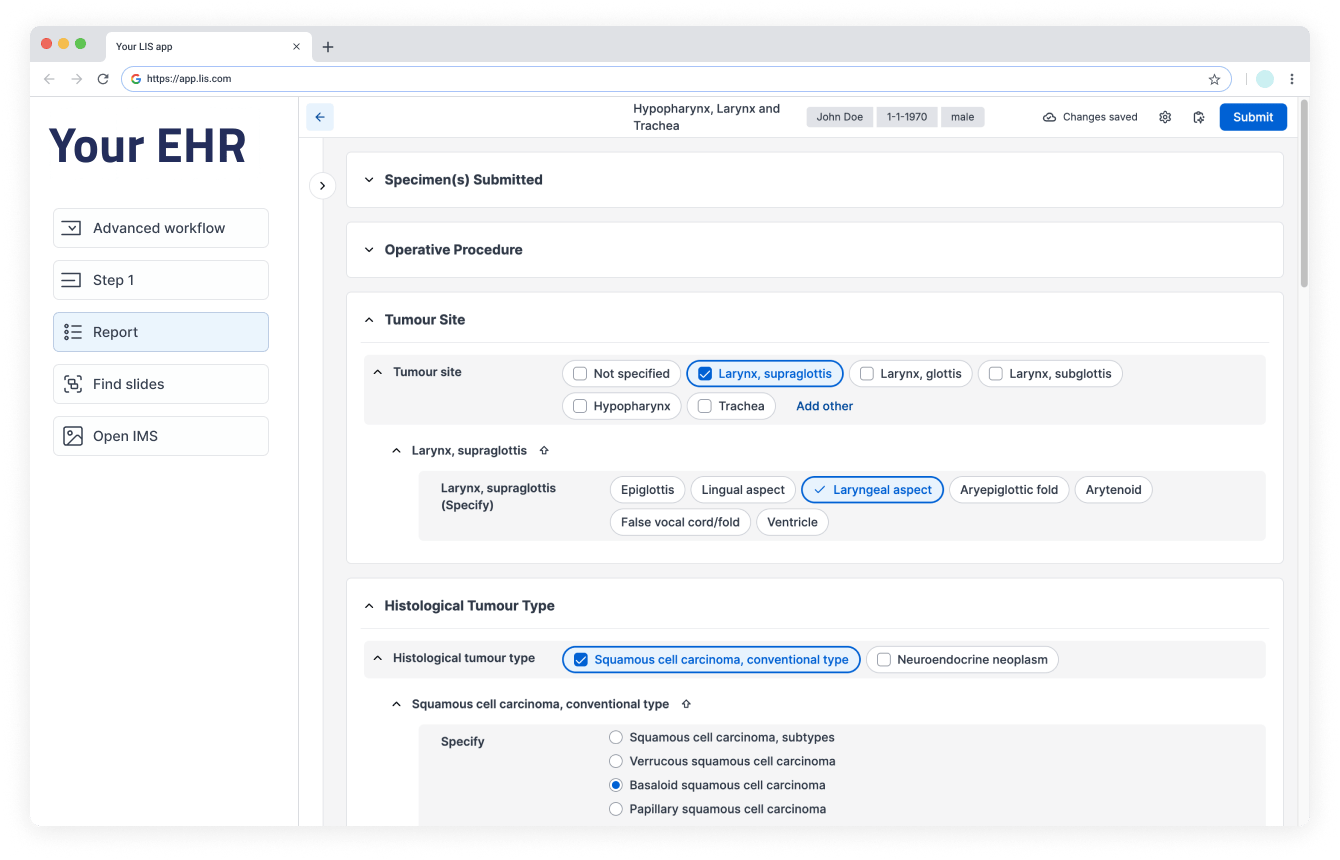The height and width of the screenshot is (860, 1340).
Task: Click the Add other link
Action: point(824,406)
